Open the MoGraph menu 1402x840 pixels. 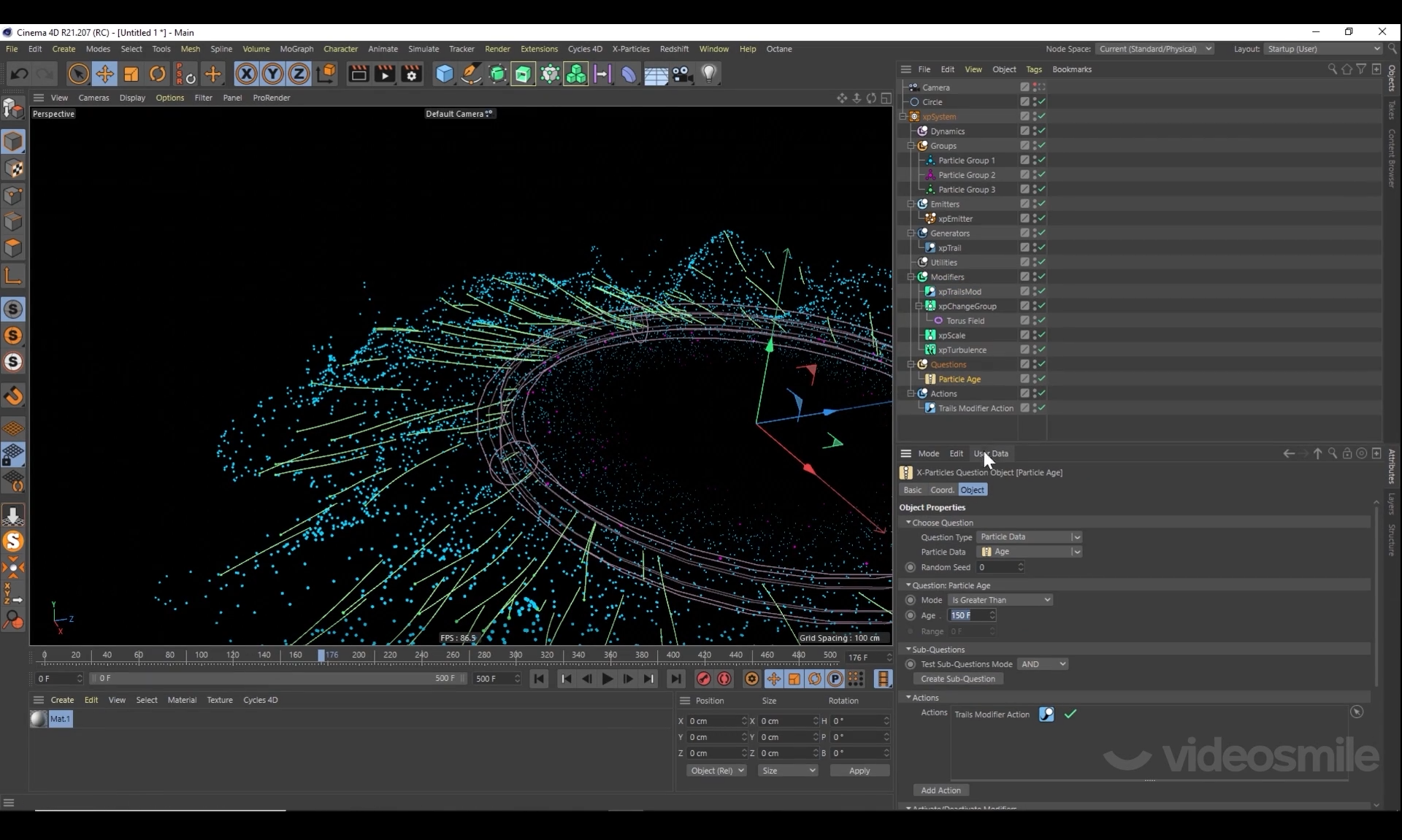pyautogui.click(x=296, y=49)
